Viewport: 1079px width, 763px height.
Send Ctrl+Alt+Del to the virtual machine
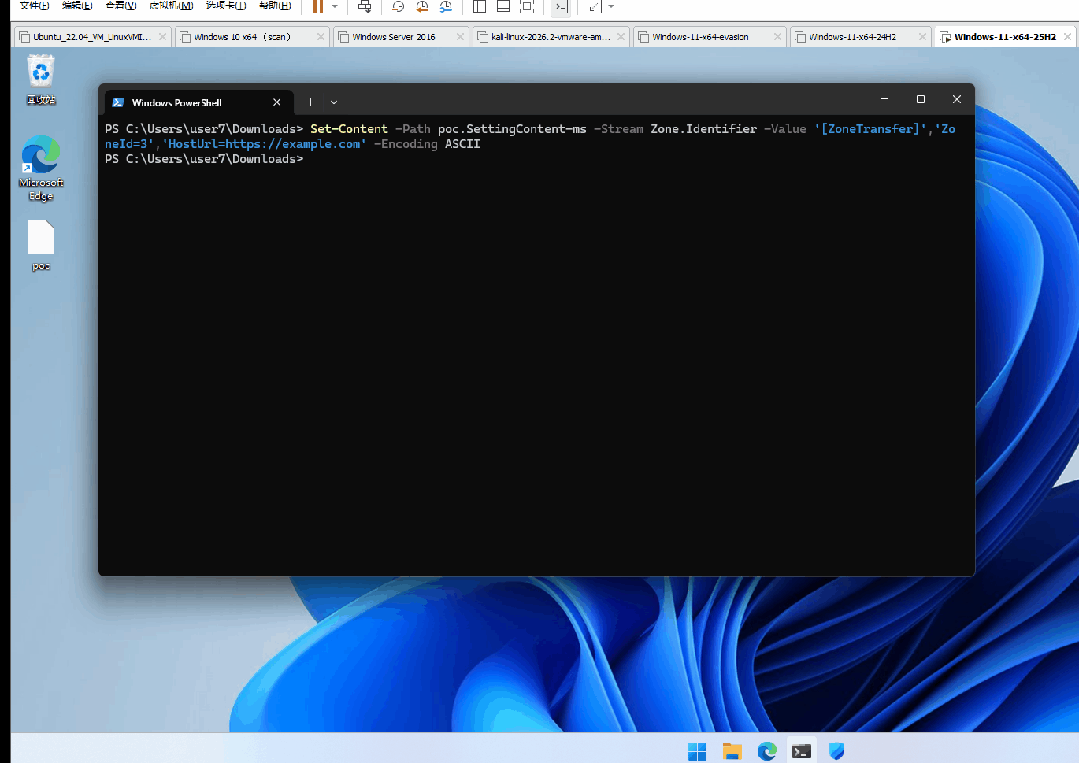[365, 7]
